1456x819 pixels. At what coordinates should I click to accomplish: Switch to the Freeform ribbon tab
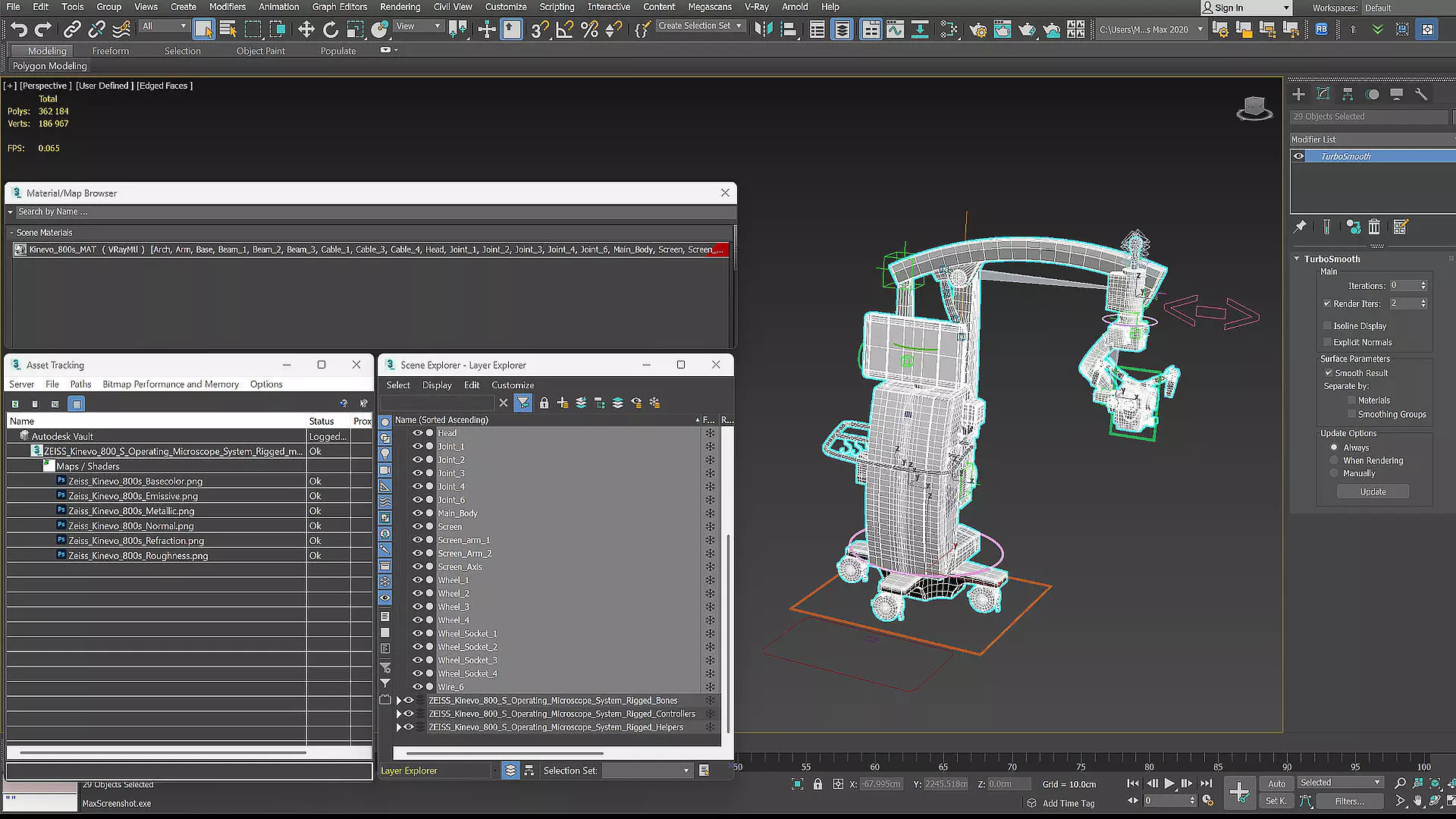[x=111, y=51]
